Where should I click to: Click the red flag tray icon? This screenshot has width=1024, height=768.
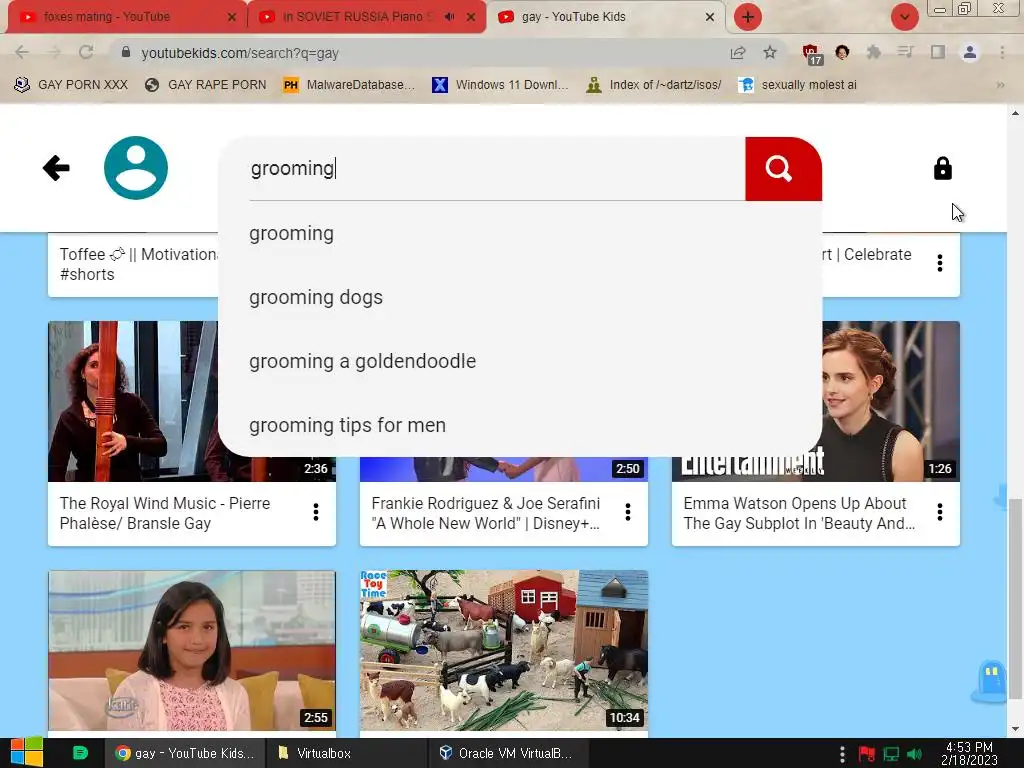point(867,754)
